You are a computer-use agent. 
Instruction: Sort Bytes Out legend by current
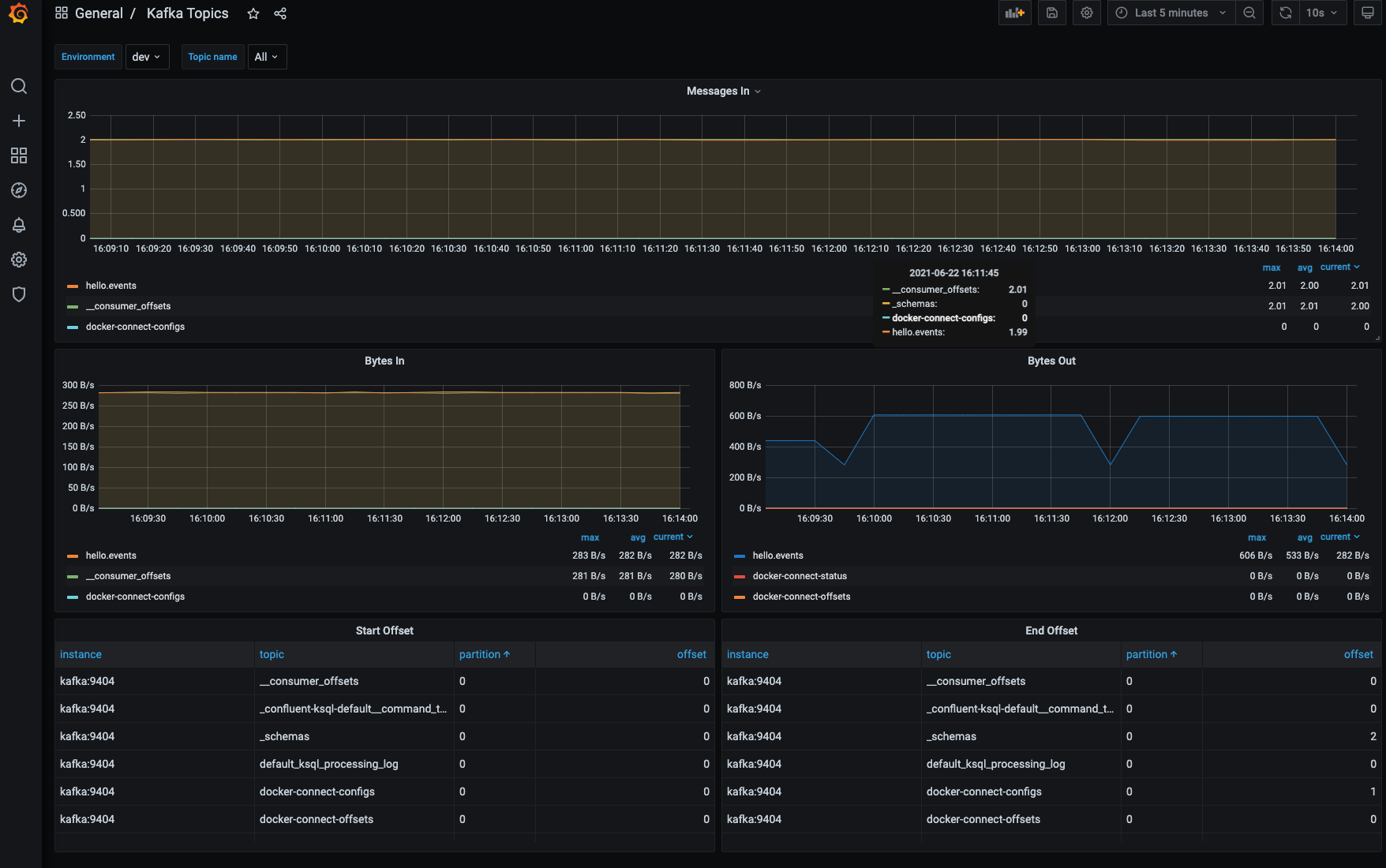(x=1339, y=537)
